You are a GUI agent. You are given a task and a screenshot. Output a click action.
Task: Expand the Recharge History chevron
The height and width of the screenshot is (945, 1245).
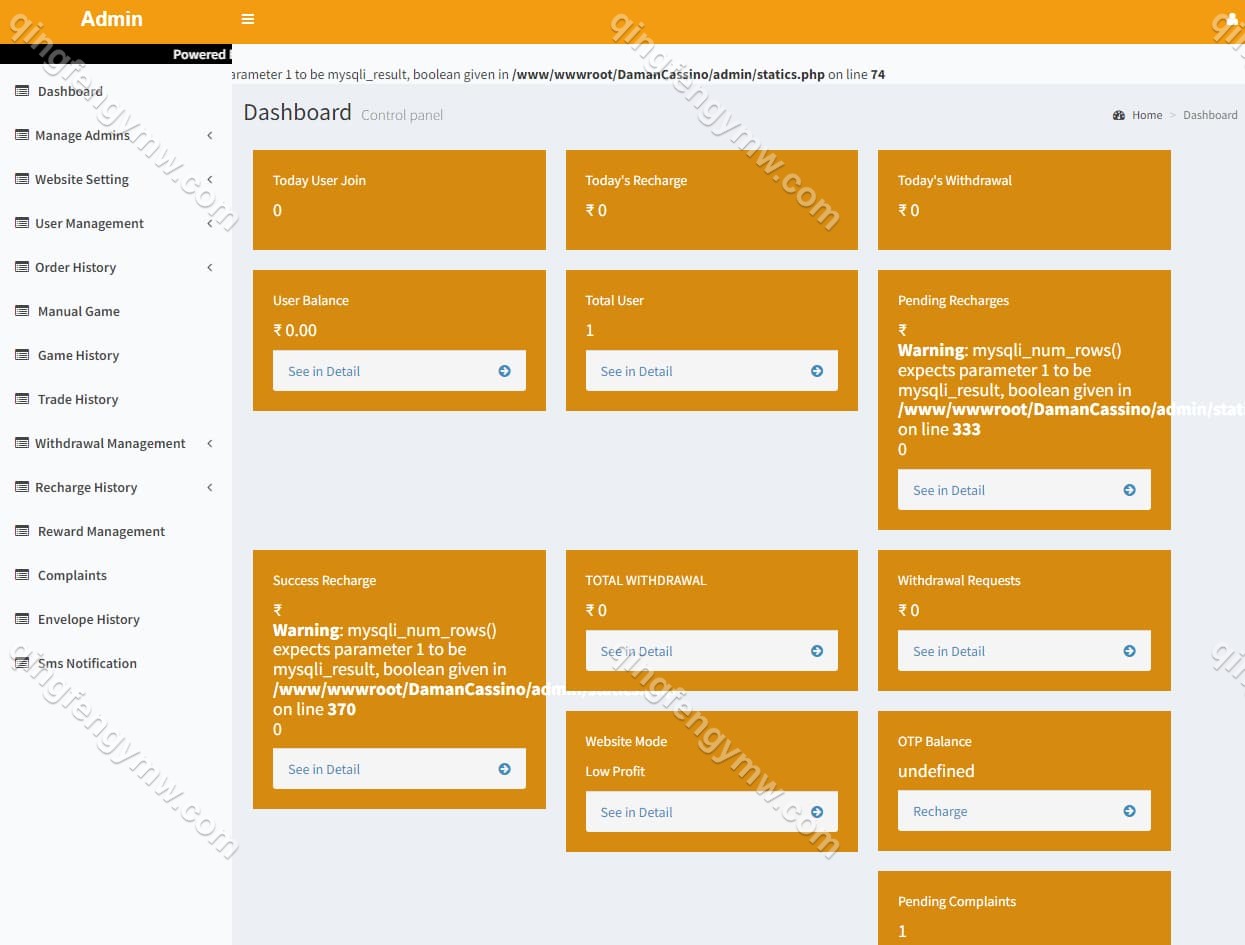pyautogui.click(x=210, y=487)
